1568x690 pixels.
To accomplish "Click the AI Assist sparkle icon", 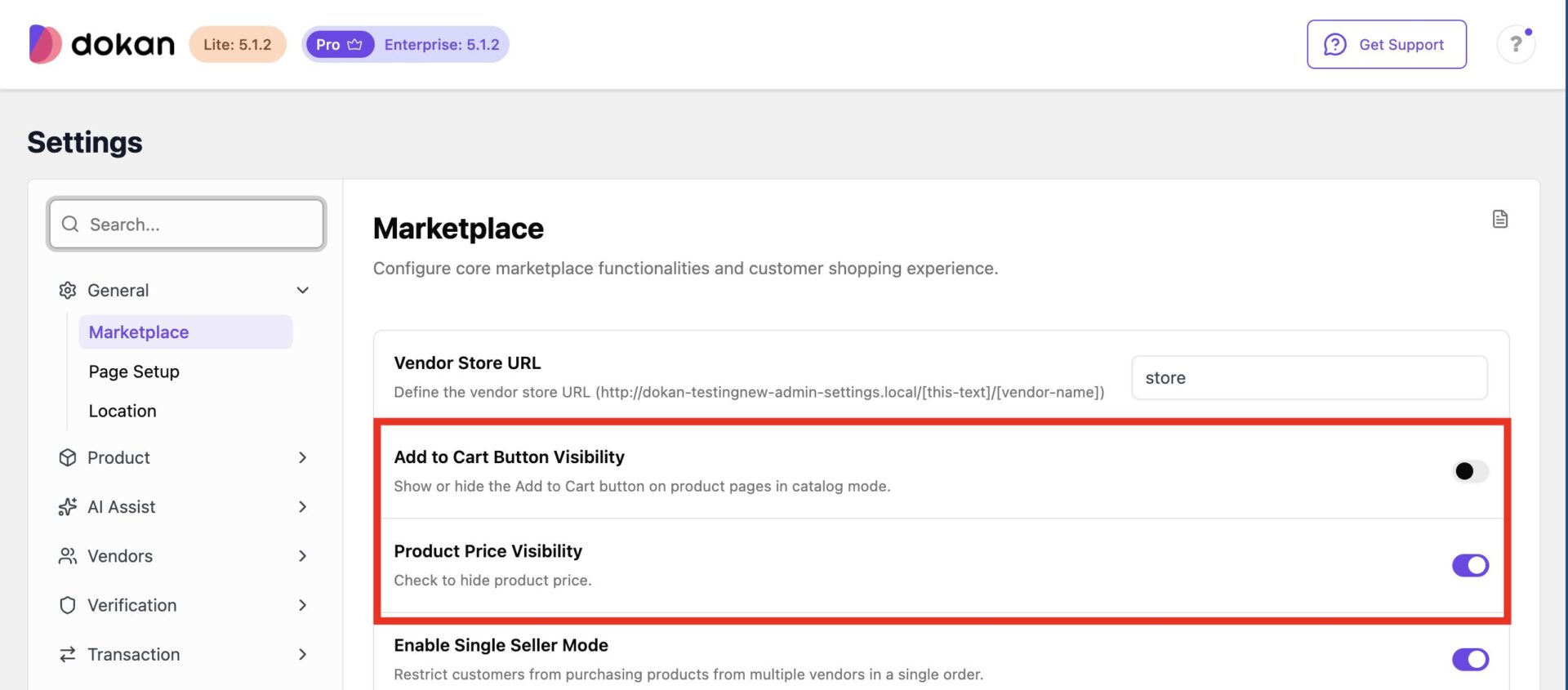I will click(x=68, y=507).
